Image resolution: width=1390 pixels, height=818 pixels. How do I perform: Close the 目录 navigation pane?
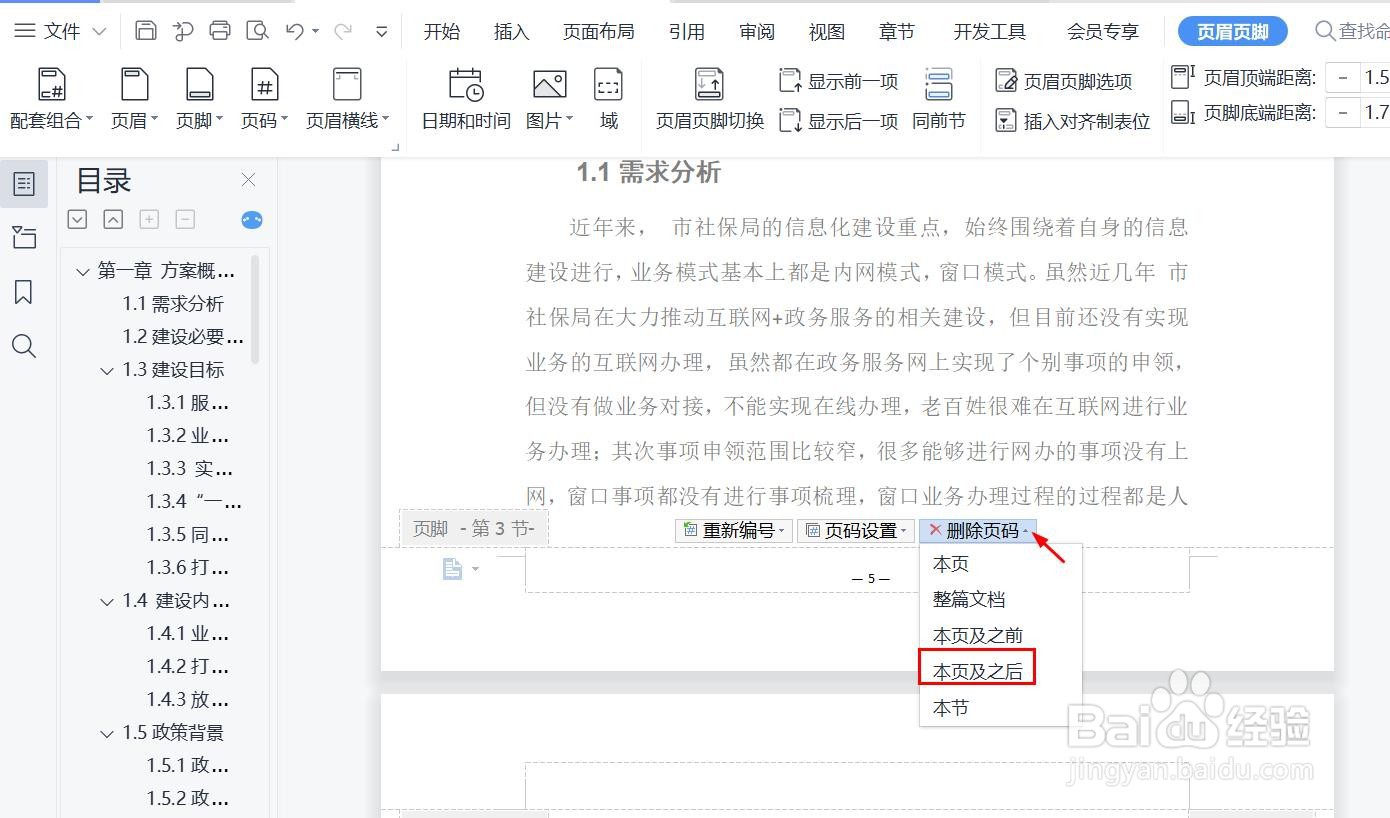248,180
